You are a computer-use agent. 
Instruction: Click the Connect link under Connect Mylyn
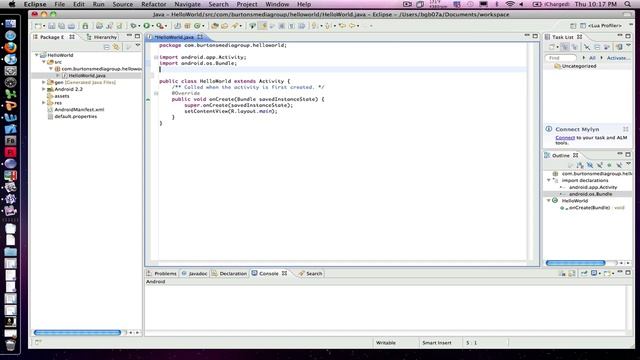(565, 138)
